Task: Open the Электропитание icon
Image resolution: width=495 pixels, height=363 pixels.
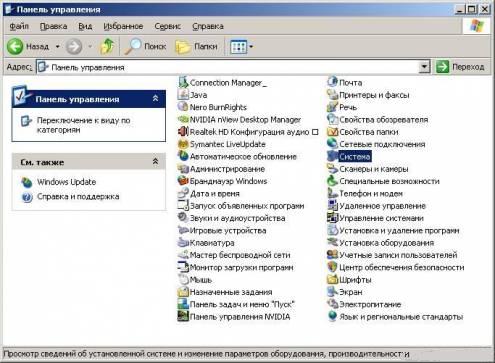Action: point(364,305)
